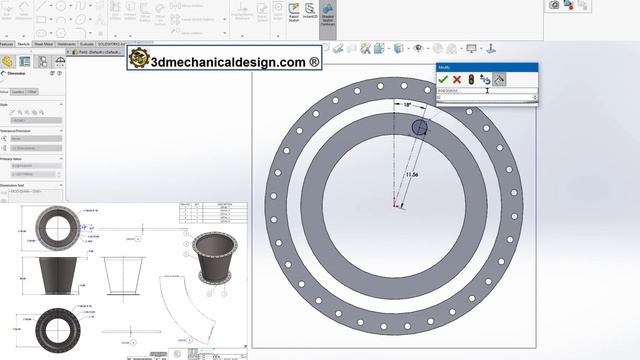Click the camera screenshot icon at top right

(x=554, y=5)
